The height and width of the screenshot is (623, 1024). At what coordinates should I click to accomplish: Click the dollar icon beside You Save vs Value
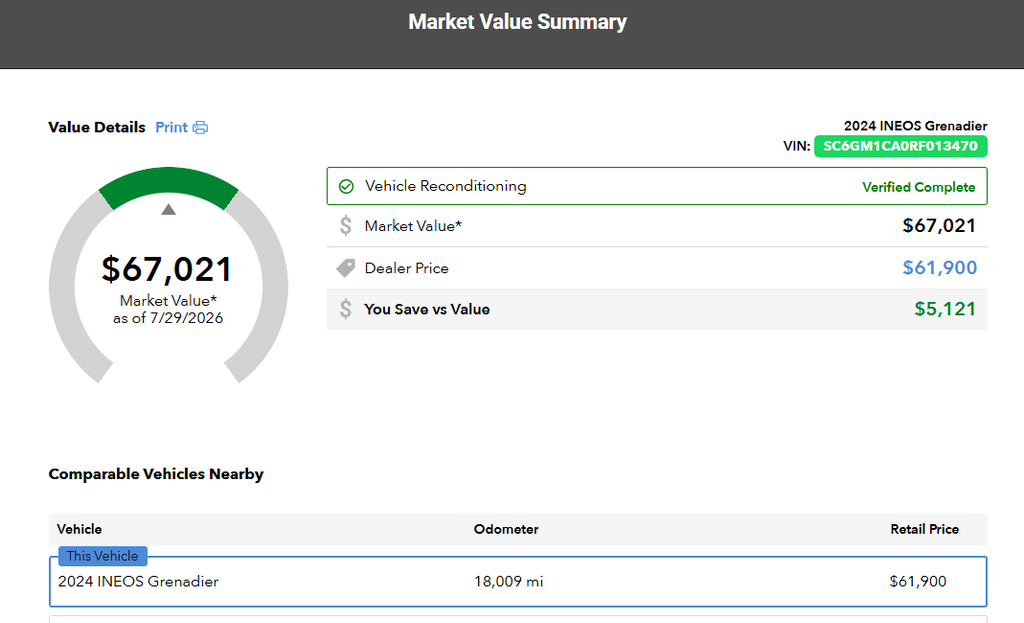[345, 309]
